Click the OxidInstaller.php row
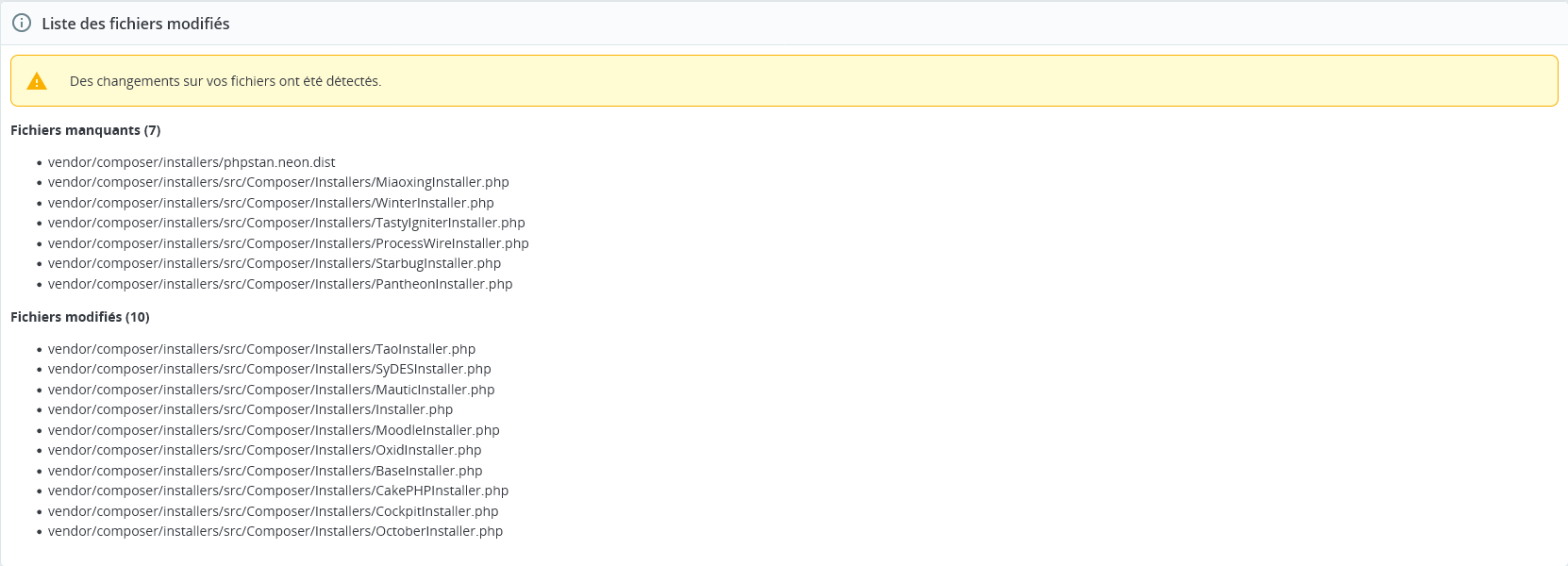This screenshot has width=1568, height=566. coord(265,450)
